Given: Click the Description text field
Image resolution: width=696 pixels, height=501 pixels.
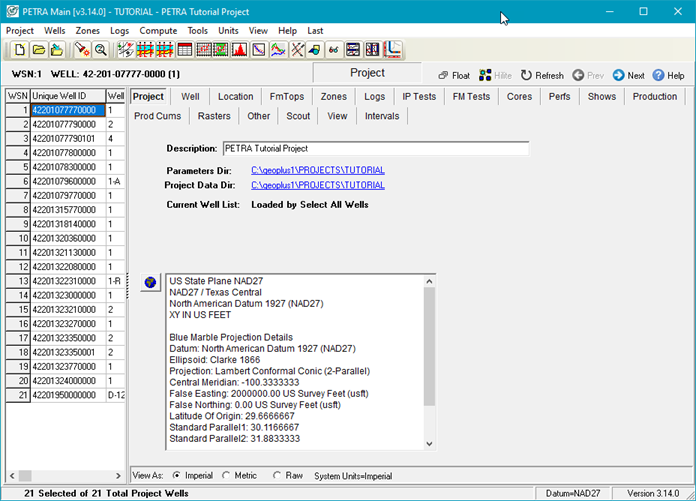Looking at the screenshot, I should 376,149.
